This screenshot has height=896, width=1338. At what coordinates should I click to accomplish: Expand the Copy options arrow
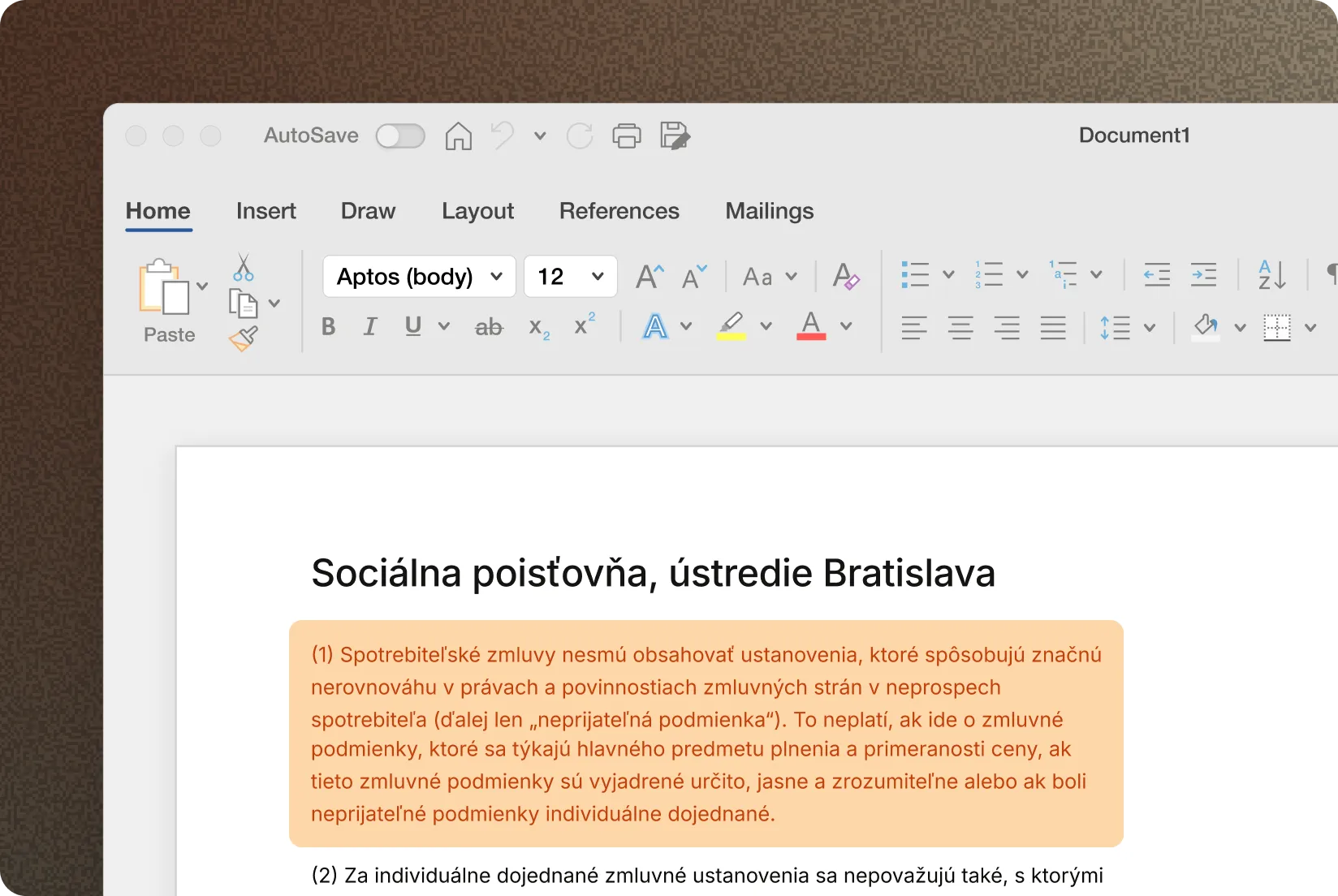[x=274, y=304]
